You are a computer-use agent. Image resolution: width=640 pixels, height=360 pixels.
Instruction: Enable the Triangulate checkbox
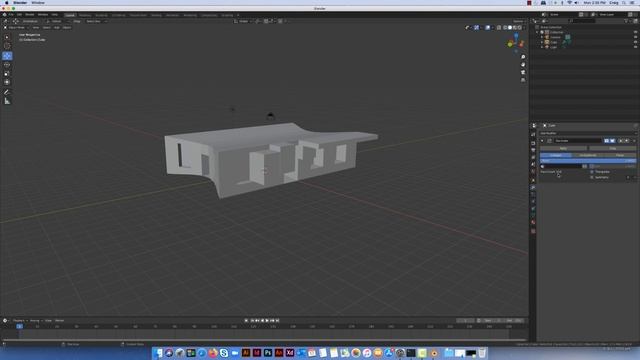[591, 172]
